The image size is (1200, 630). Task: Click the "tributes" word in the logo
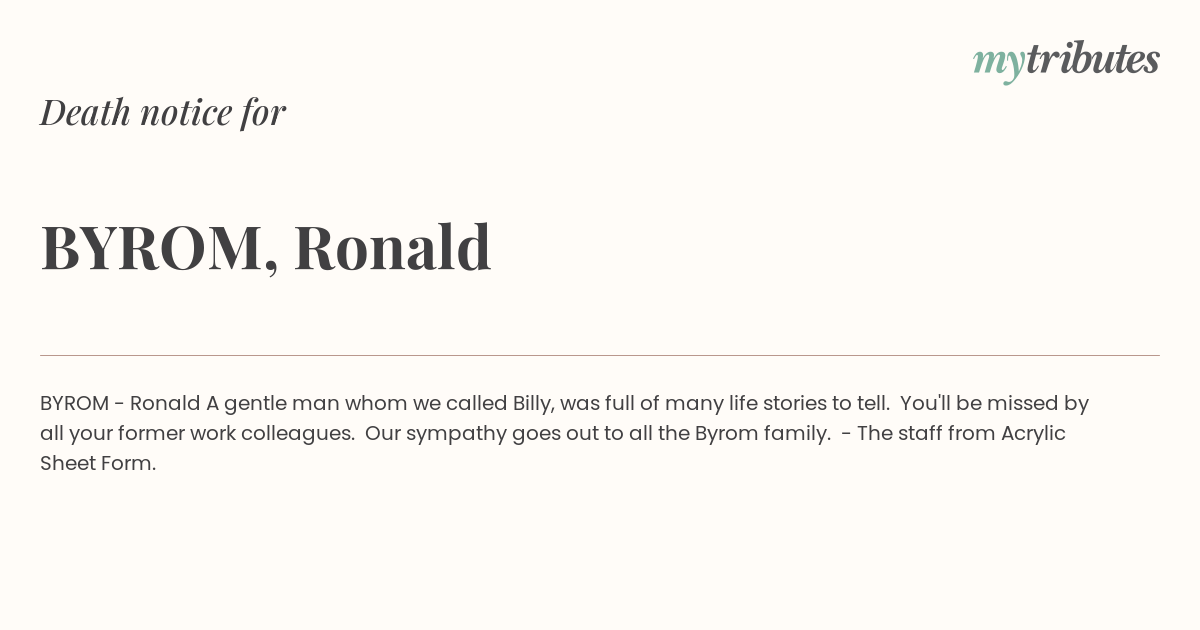(1092, 59)
